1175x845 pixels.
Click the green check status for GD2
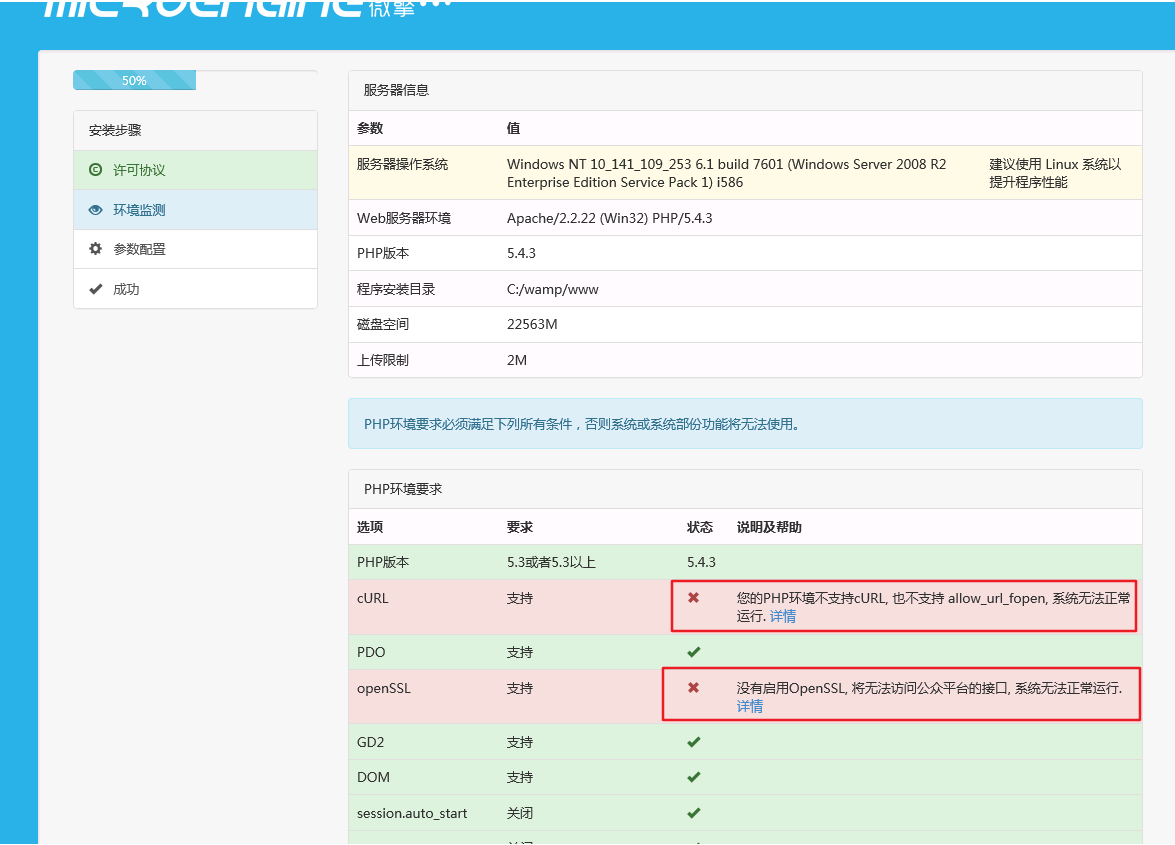click(694, 742)
